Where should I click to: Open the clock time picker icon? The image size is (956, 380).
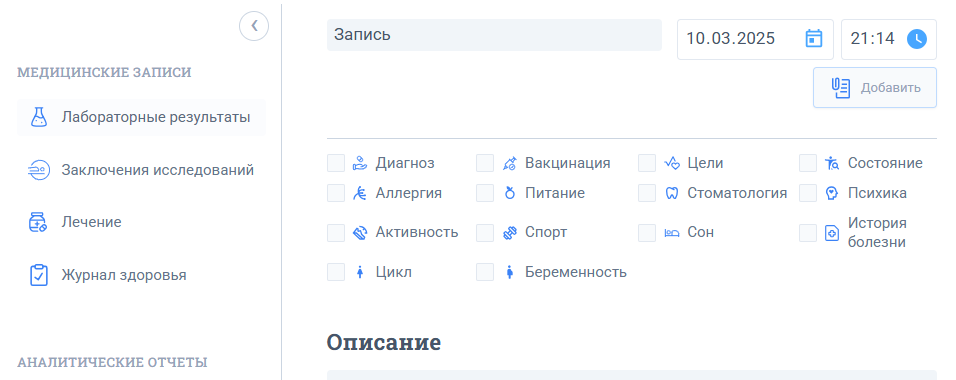(917, 39)
